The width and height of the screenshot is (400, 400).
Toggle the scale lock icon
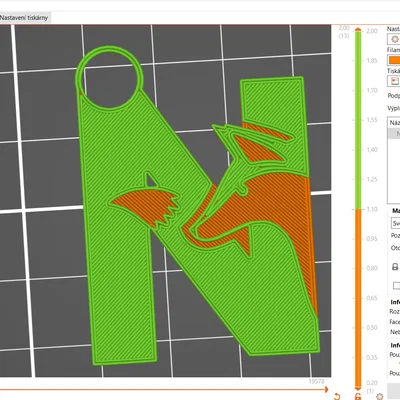(395, 267)
